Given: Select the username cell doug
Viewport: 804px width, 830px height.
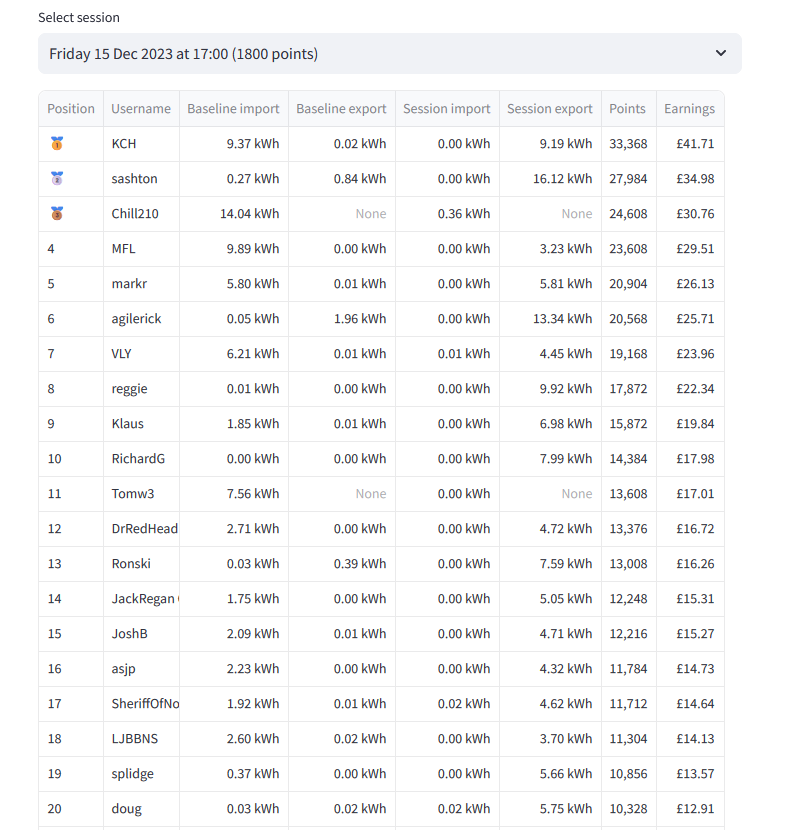Looking at the screenshot, I should tap(141, 808).
